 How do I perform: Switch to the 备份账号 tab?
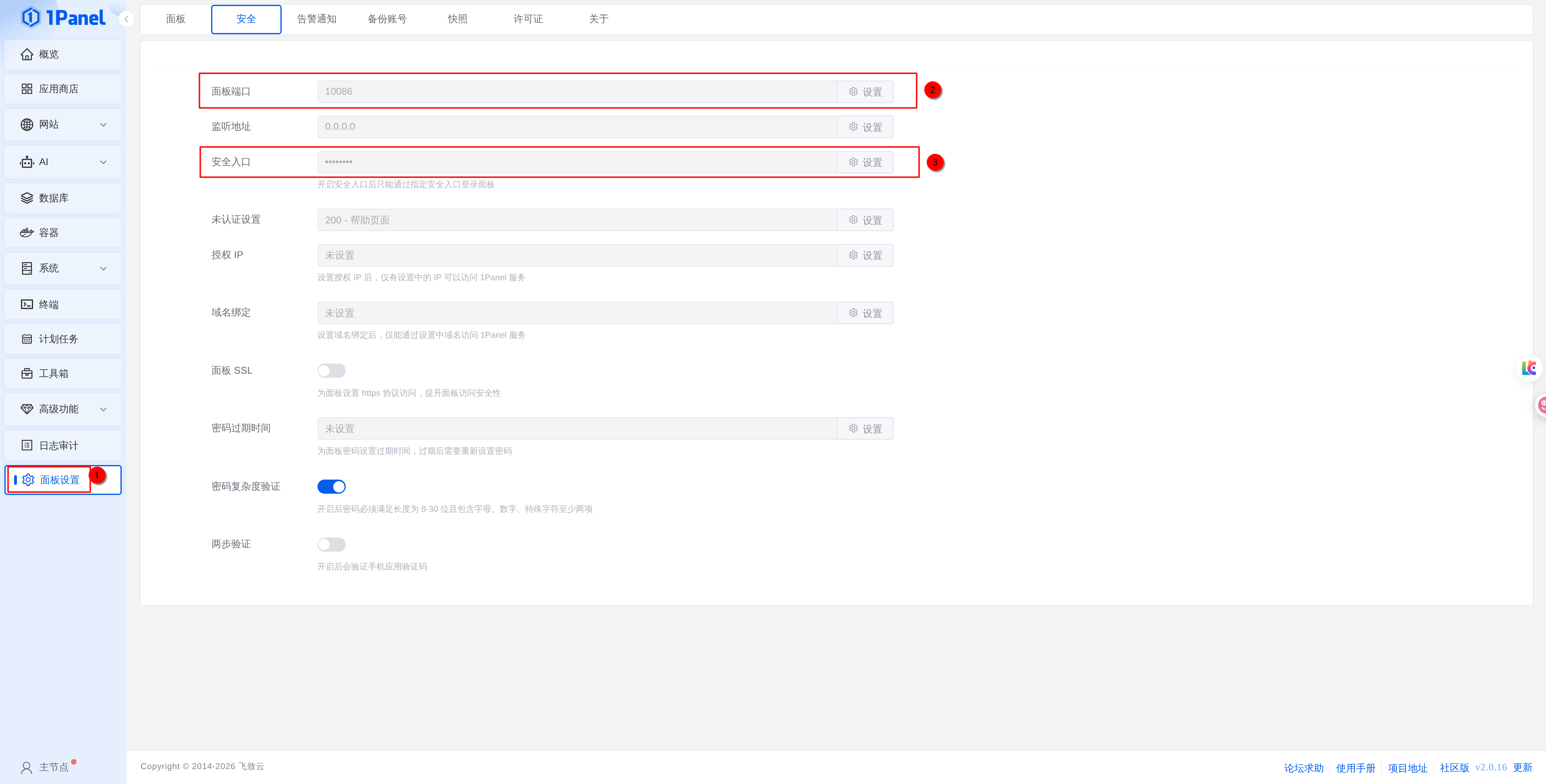387,19
